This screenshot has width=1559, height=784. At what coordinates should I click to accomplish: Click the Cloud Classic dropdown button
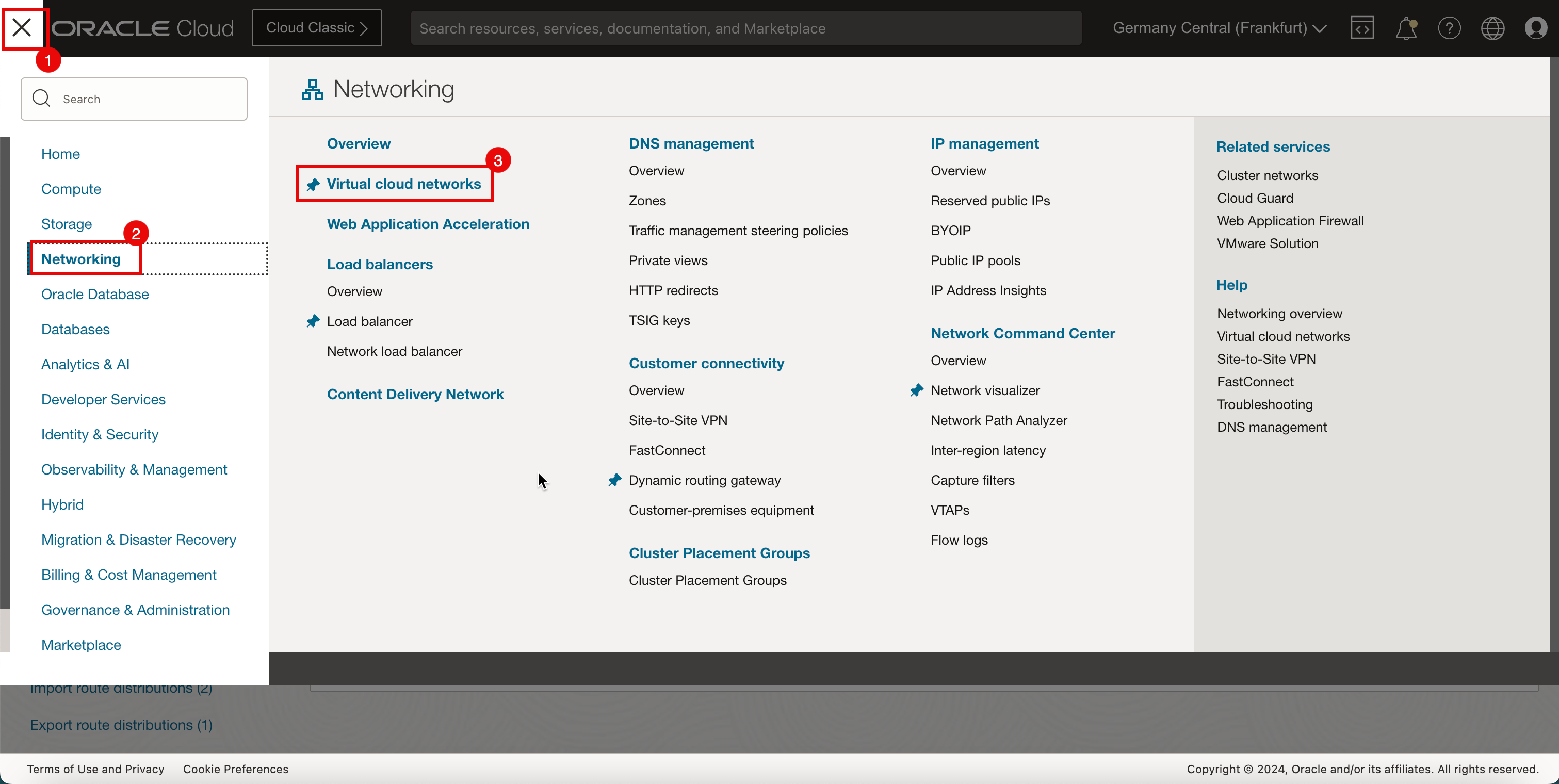tap(317, 27)
